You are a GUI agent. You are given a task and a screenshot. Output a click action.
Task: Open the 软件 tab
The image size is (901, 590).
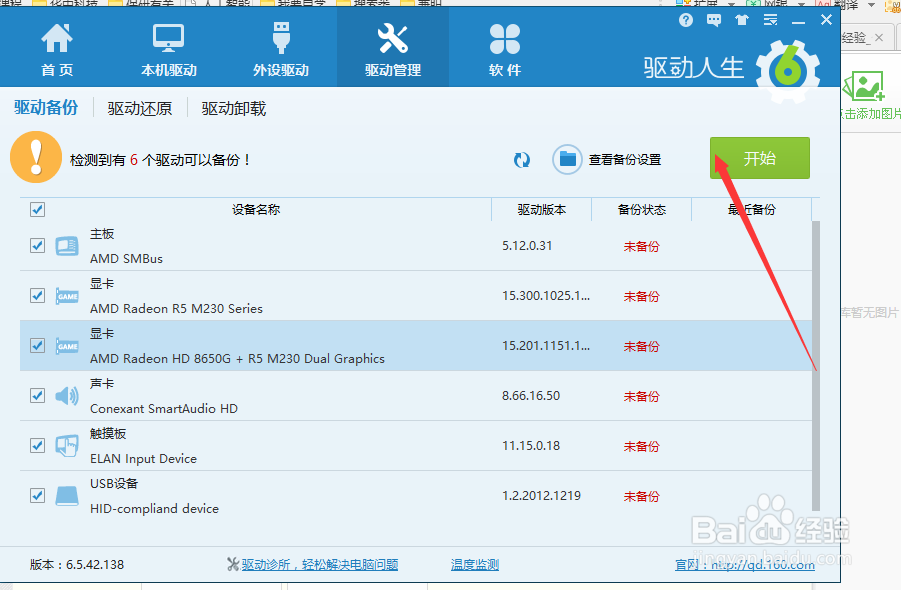[505, 49]
